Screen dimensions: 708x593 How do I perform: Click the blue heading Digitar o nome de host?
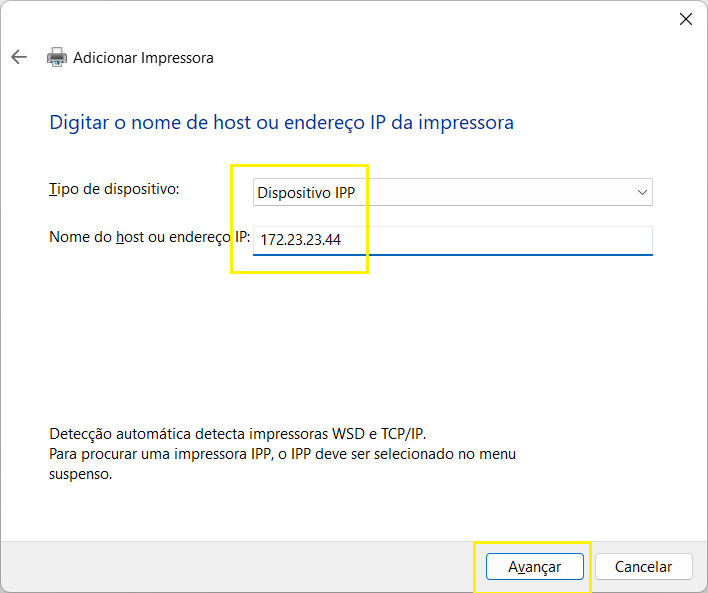(281, 123)
